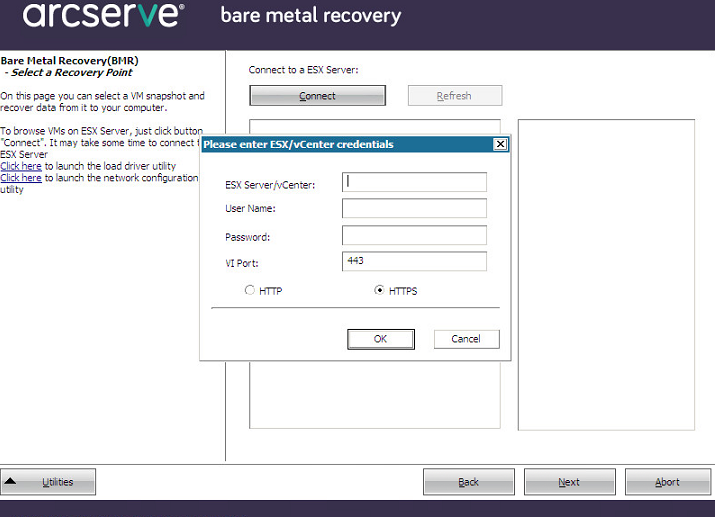The width and height of the screenshot is (715, 517).
Task: Go Back to the previous step
Action: click(469, 482)
